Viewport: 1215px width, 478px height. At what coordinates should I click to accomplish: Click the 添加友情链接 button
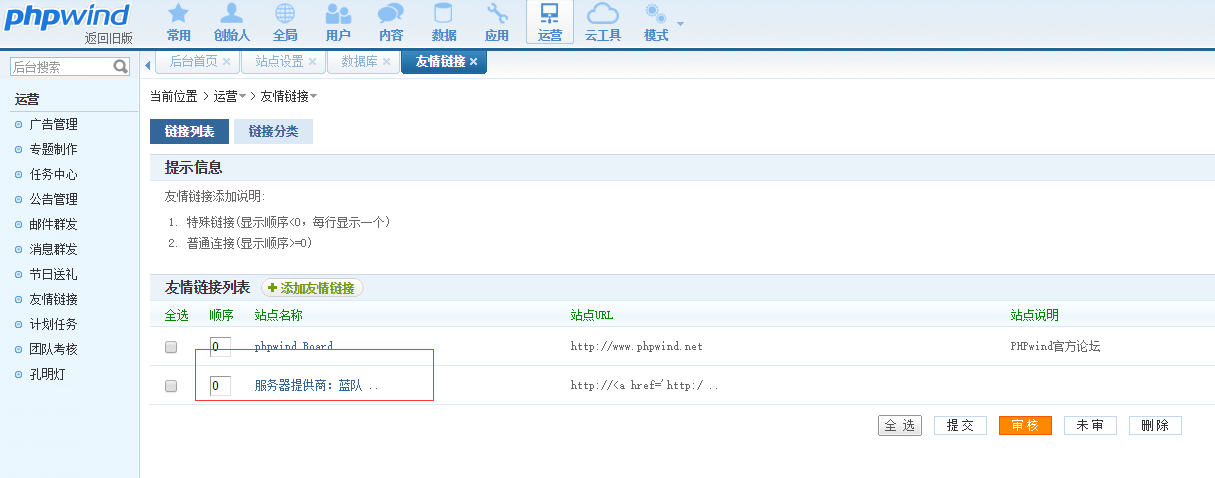pos(312,288)
